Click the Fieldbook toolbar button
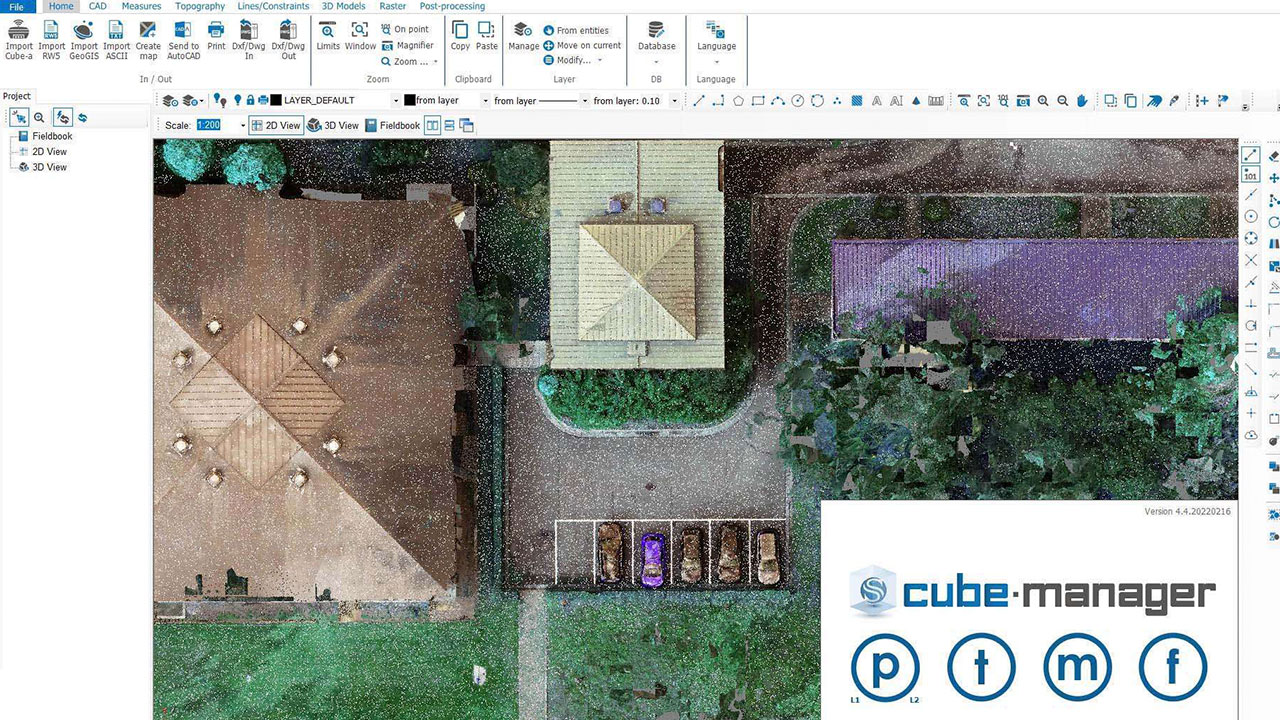The width and height of the screenshot is (1280, 720). 392,126
